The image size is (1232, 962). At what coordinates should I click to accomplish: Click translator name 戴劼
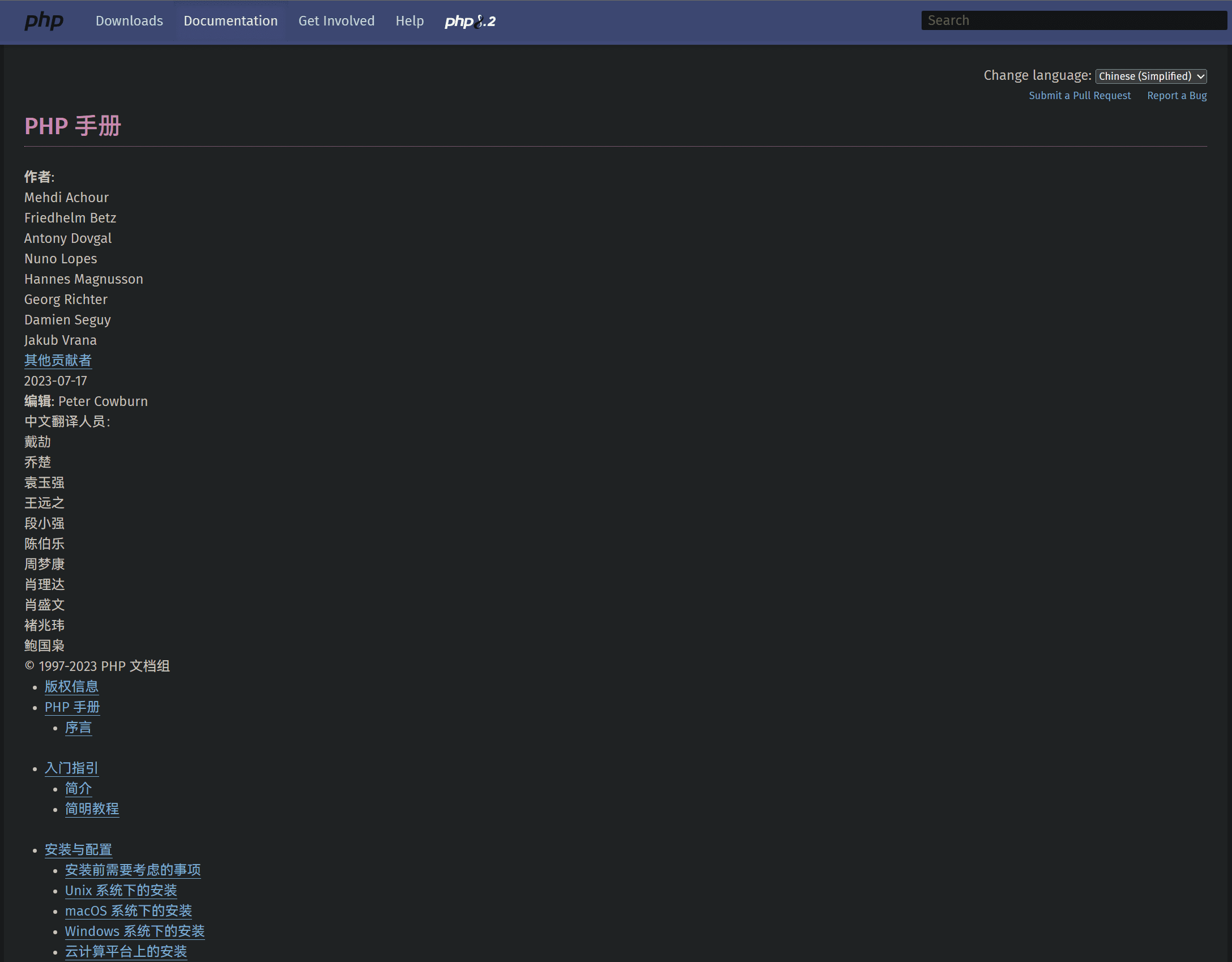[37, 442]
